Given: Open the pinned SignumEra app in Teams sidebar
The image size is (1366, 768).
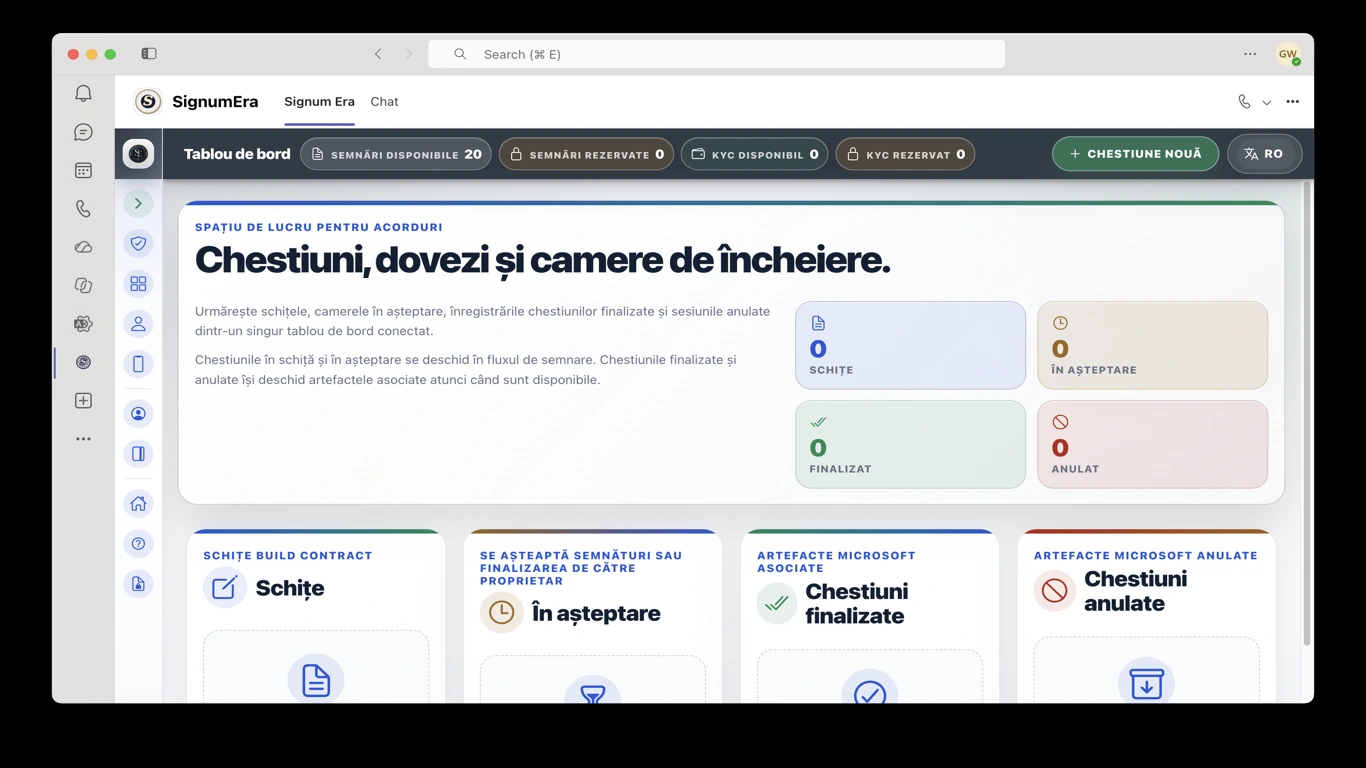Looking at the screenshot, I should tap(83, 362).
